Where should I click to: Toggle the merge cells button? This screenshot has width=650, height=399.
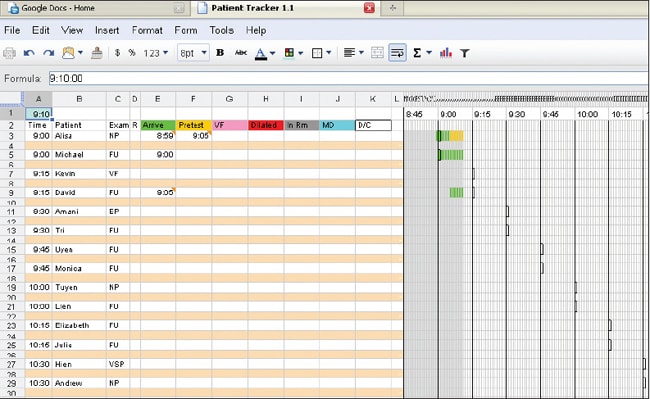[377, 53]
